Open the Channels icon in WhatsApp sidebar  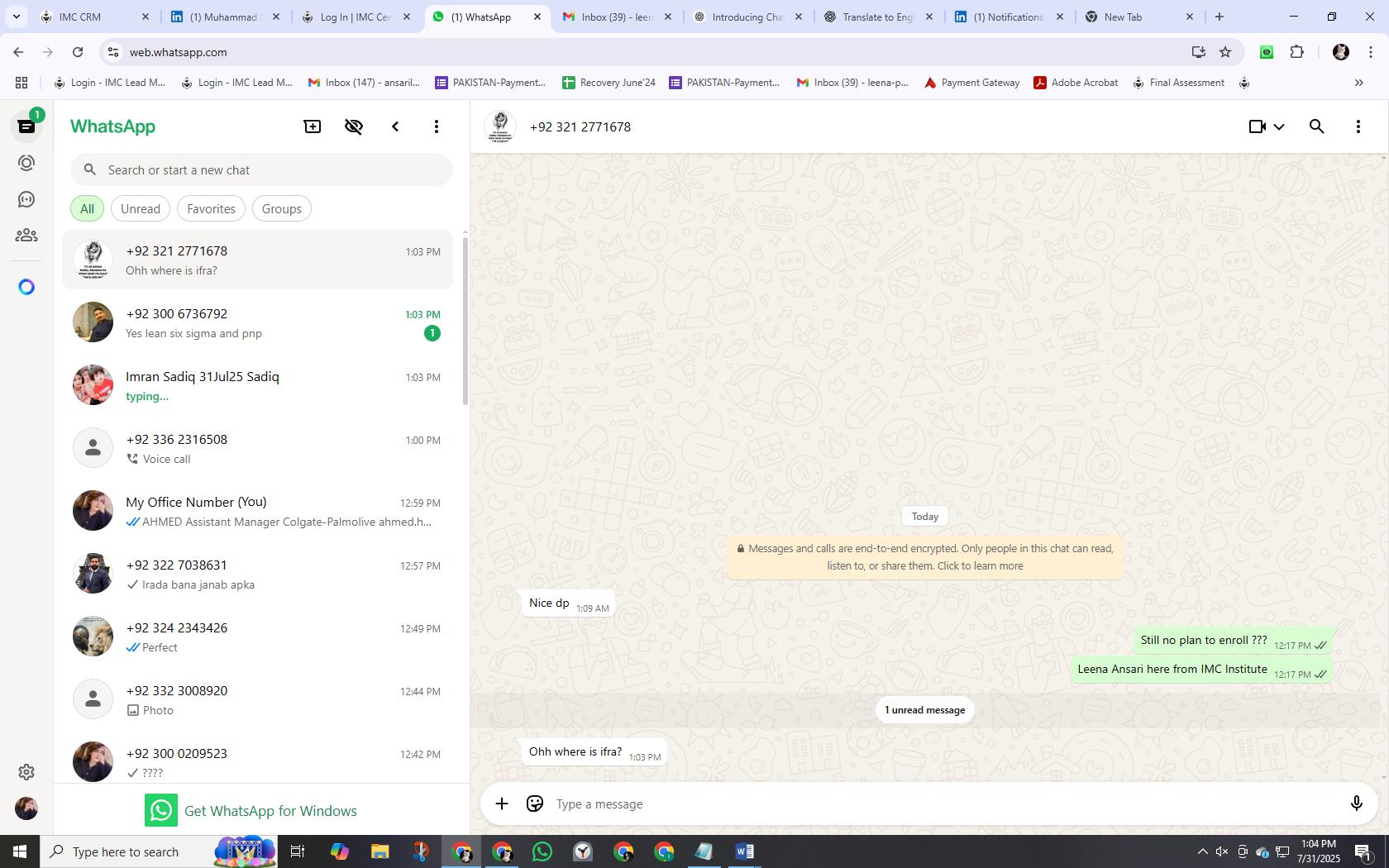coord(26,199)
